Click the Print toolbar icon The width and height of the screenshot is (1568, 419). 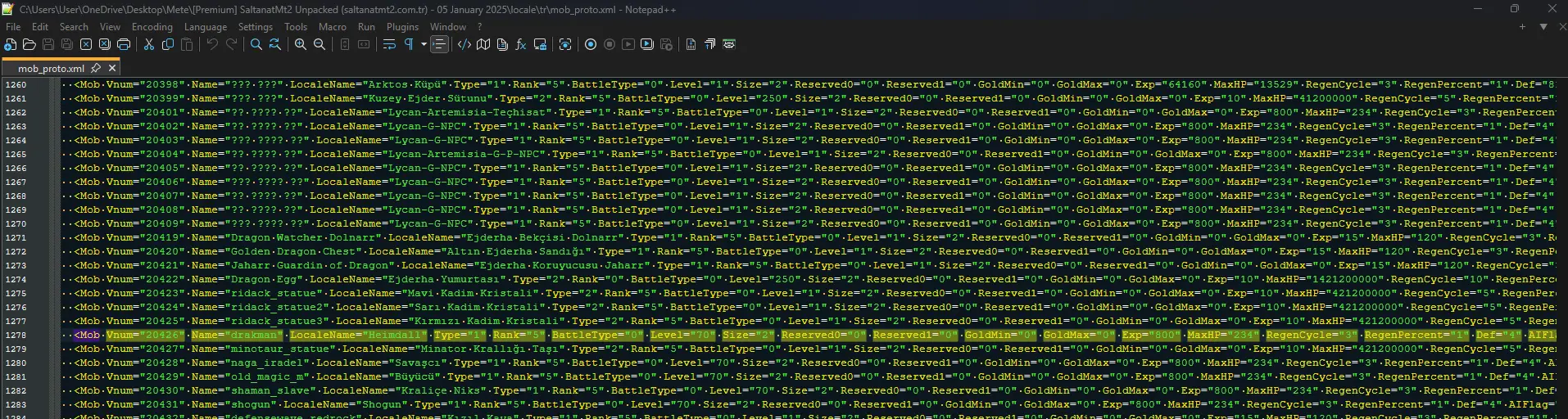point(124,44)
